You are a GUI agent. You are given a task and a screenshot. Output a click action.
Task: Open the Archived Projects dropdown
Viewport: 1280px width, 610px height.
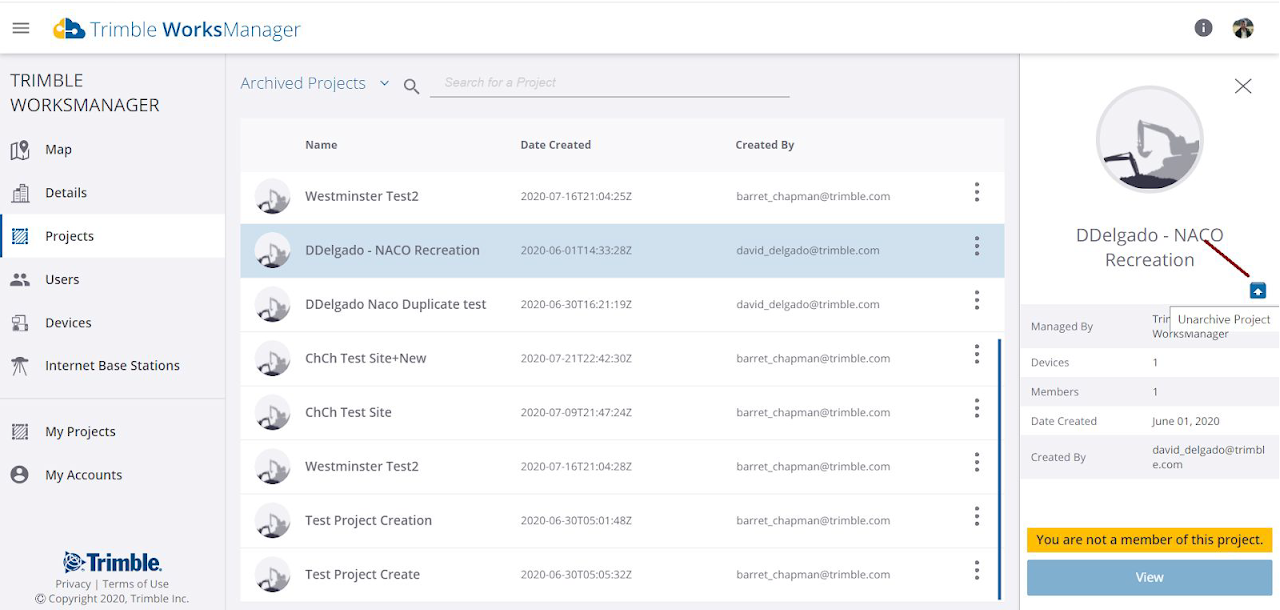coord(315,83)
